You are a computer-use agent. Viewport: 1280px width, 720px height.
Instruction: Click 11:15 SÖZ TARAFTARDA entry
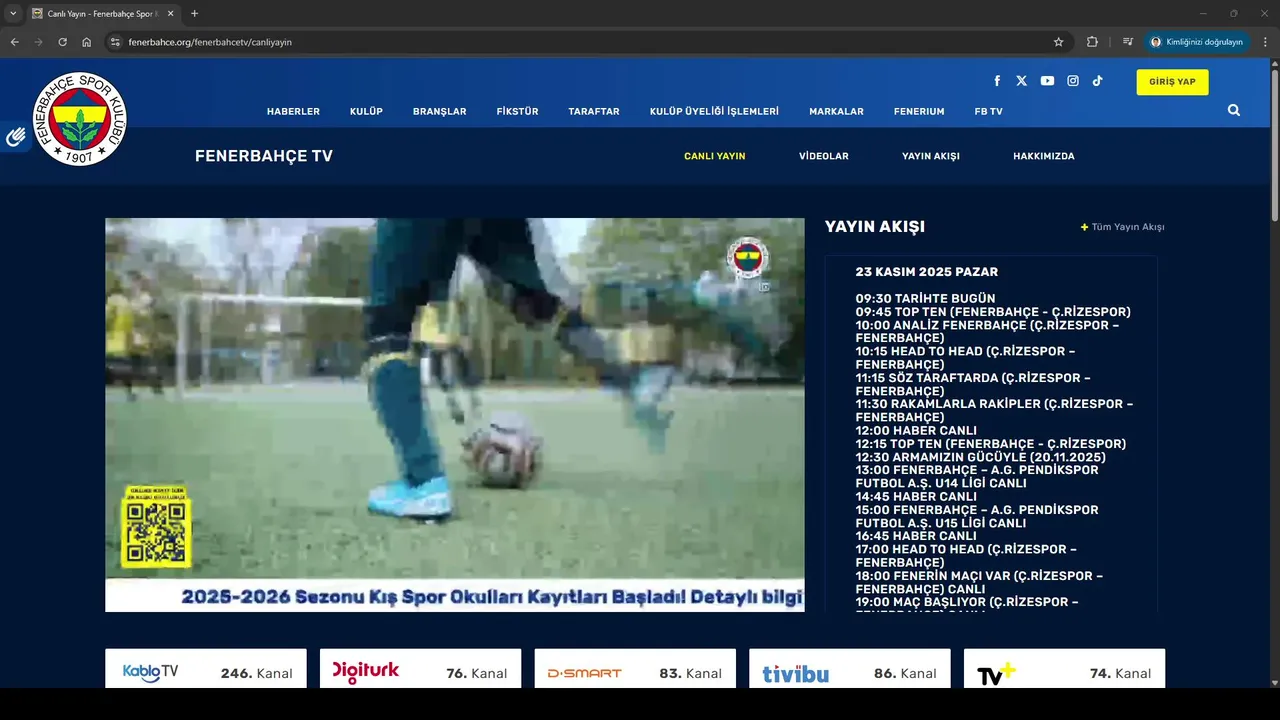tap(973, 384)
